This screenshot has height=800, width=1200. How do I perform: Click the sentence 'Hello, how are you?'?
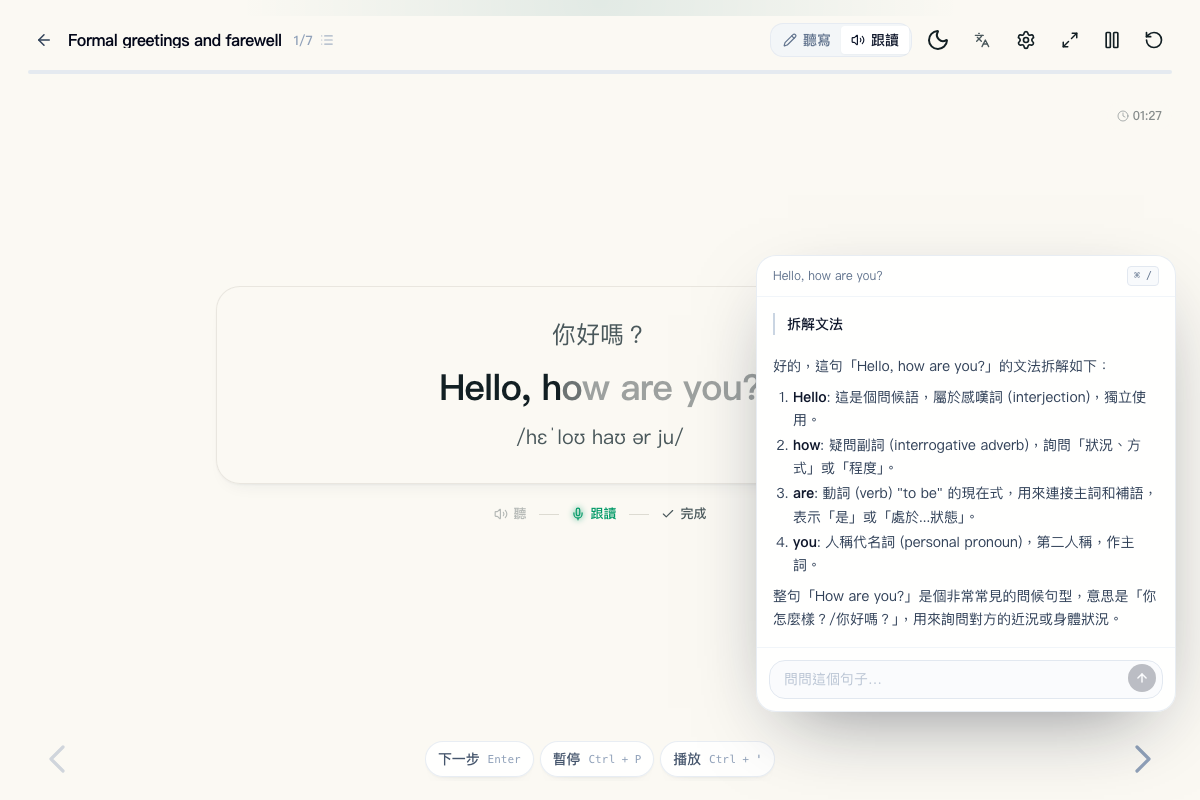click(x=600, y=388)
